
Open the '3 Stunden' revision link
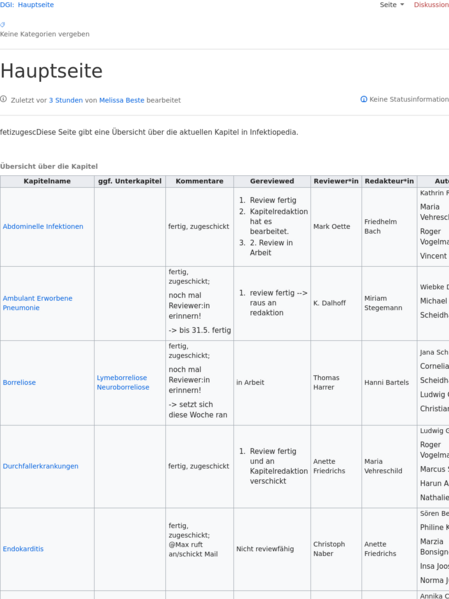pos(66,100)
